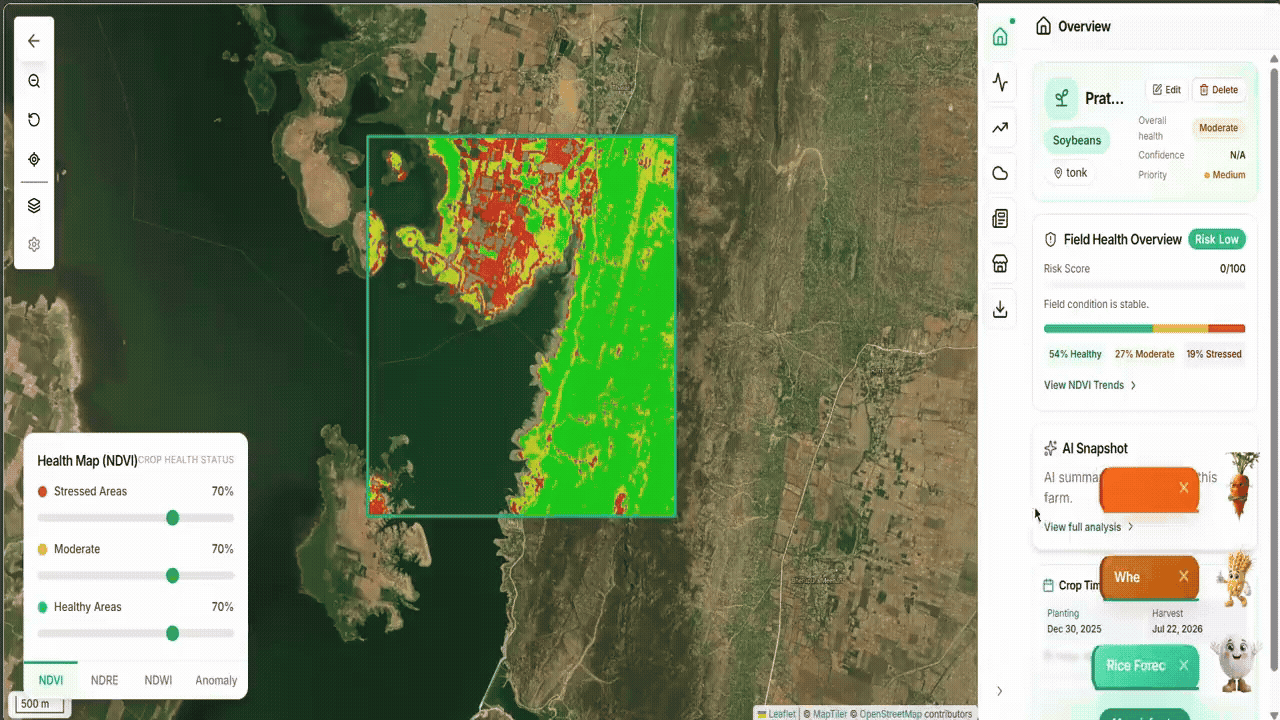The width and height of the screenshot is (1280, 720).
Task: Click the Risk Low badge
Action: 1216,239
